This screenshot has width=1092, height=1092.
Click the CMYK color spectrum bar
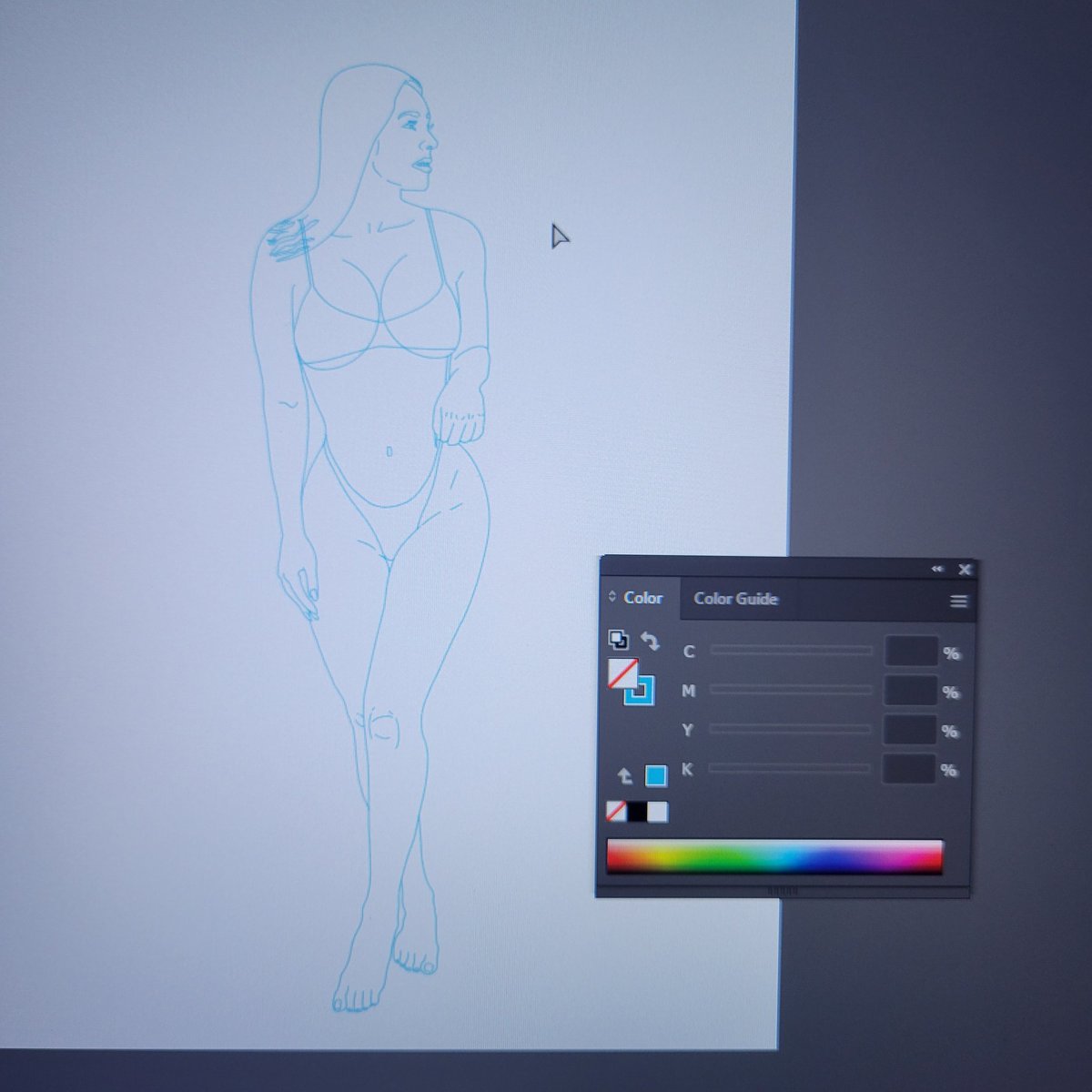(774, 856)
